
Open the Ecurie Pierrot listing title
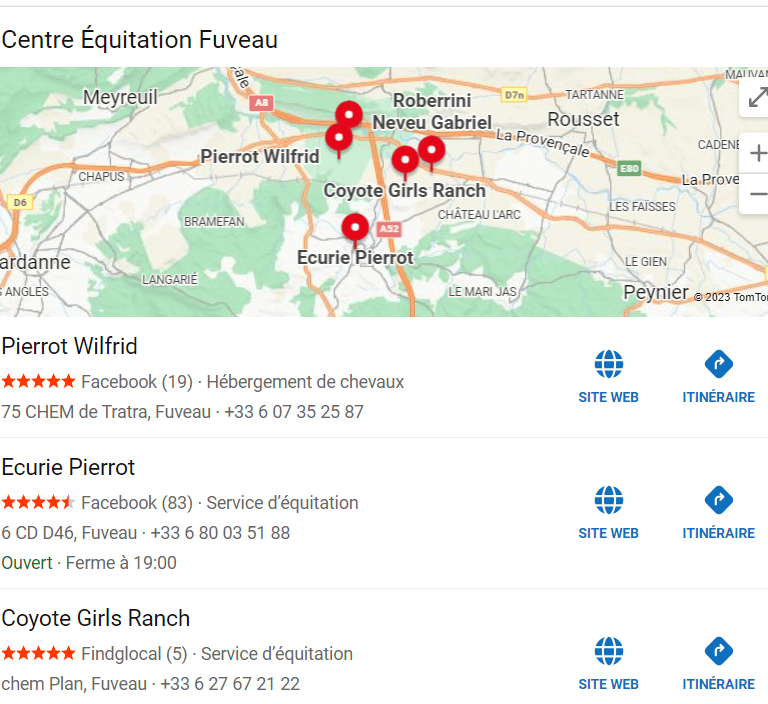68,467
